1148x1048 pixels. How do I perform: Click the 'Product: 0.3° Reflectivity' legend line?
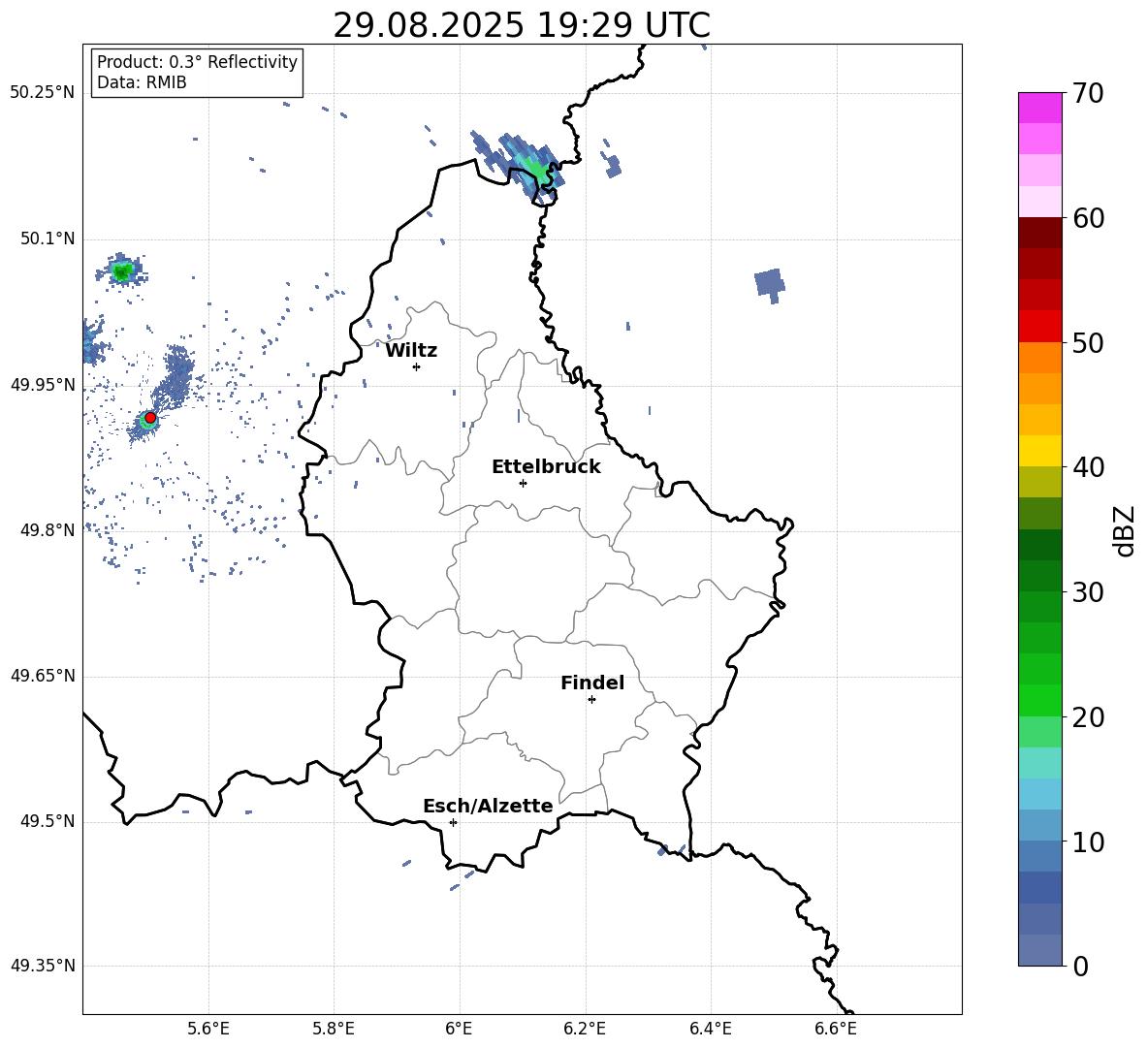click(x=197, y=61)
